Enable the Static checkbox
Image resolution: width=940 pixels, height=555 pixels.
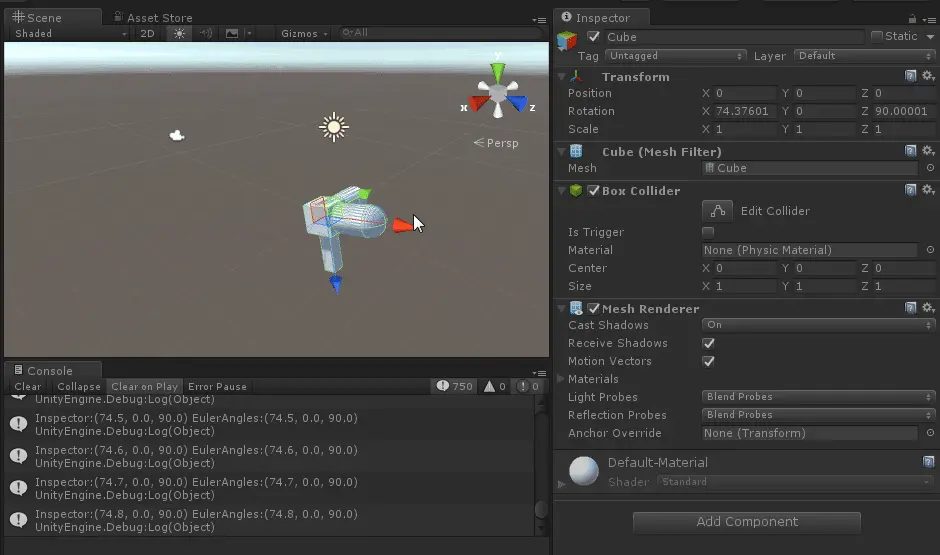click(x=876, y=37)
